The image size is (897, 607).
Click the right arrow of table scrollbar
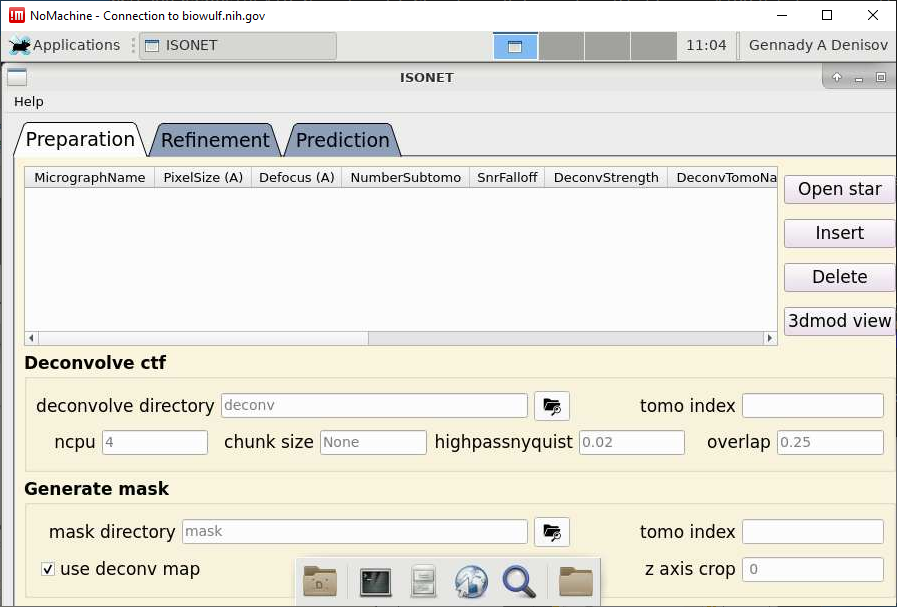click(x=770, y=339)
